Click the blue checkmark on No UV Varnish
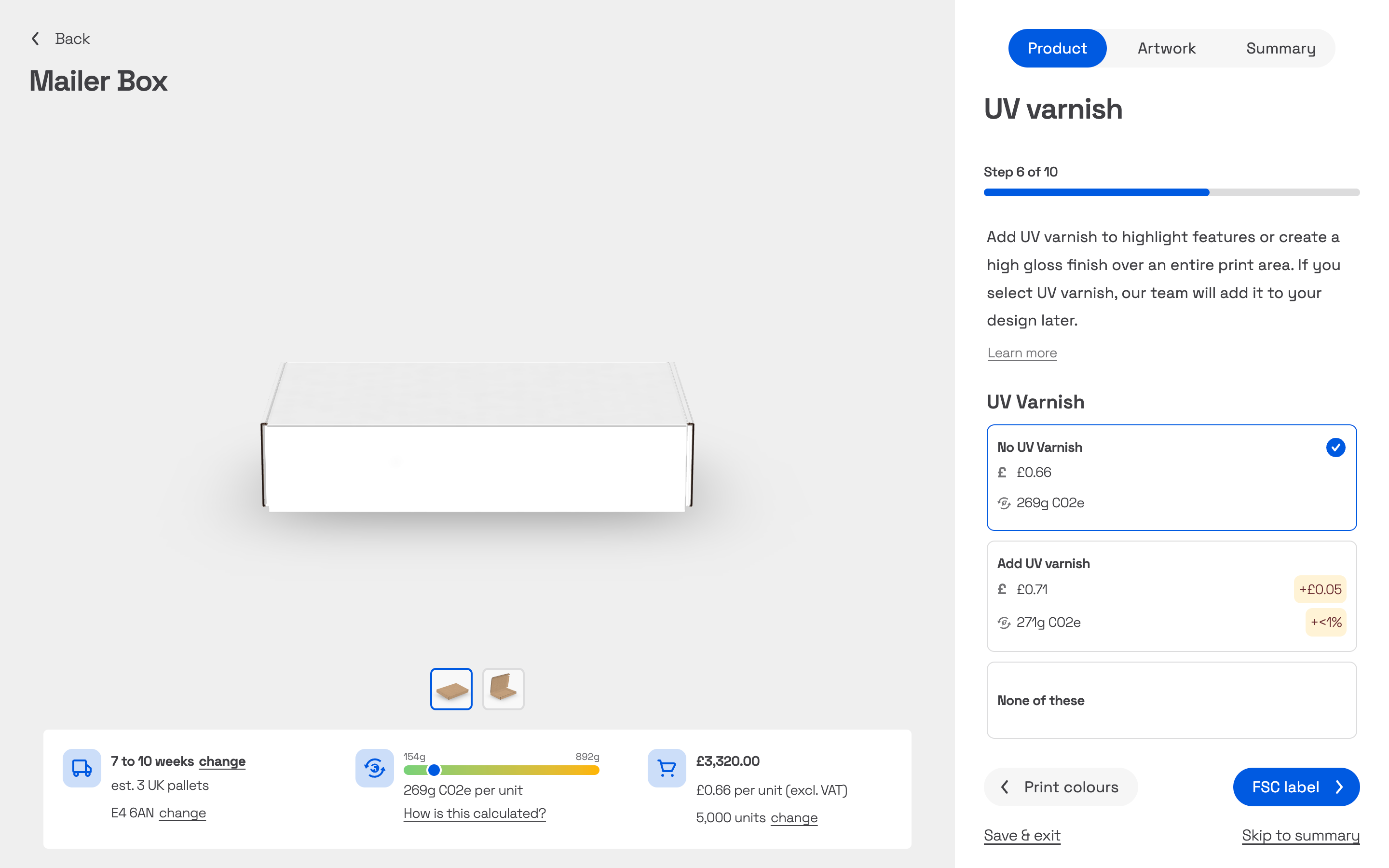The image size is (1389, 868). (x=1335, y=447)
